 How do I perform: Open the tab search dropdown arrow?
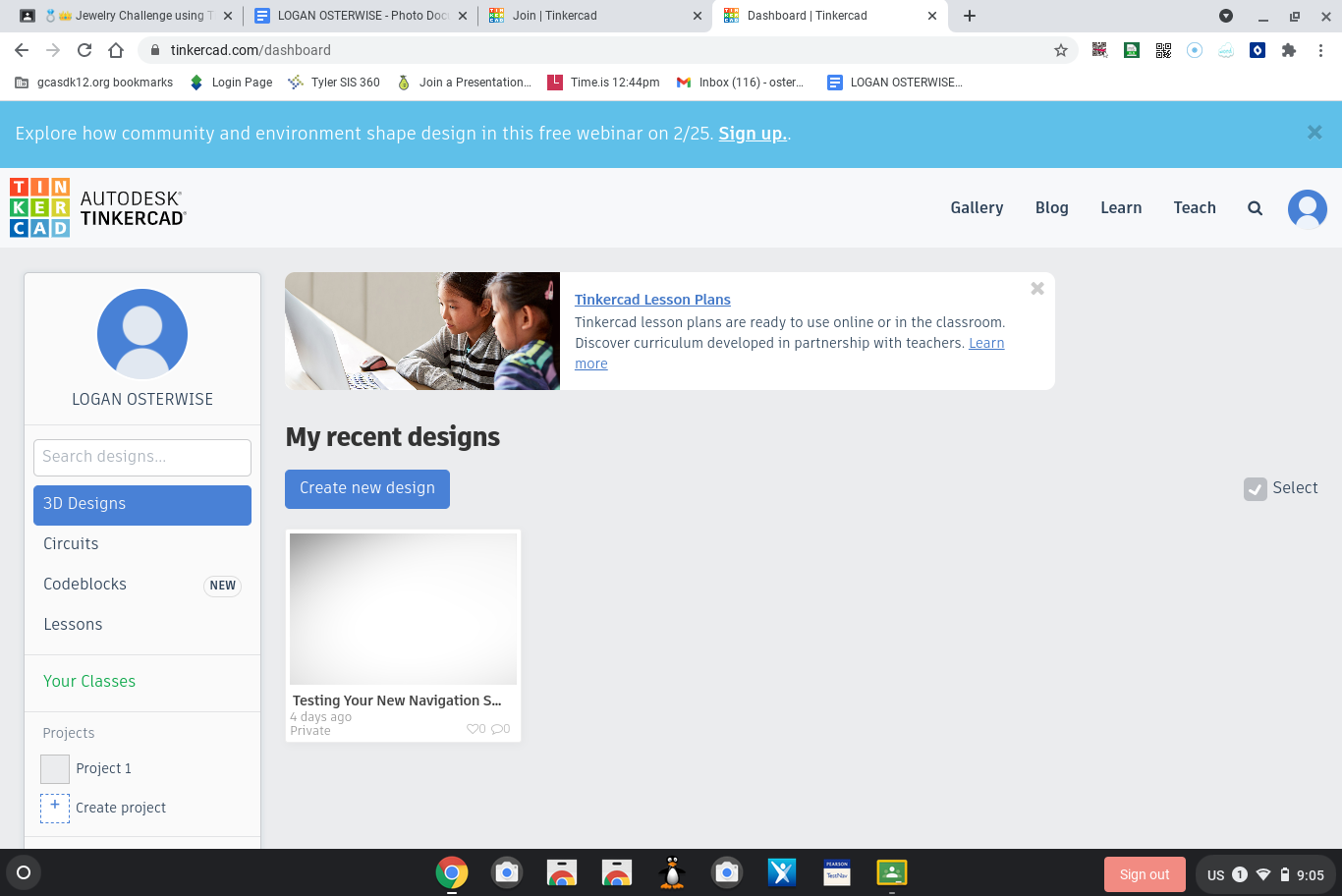1226,16
